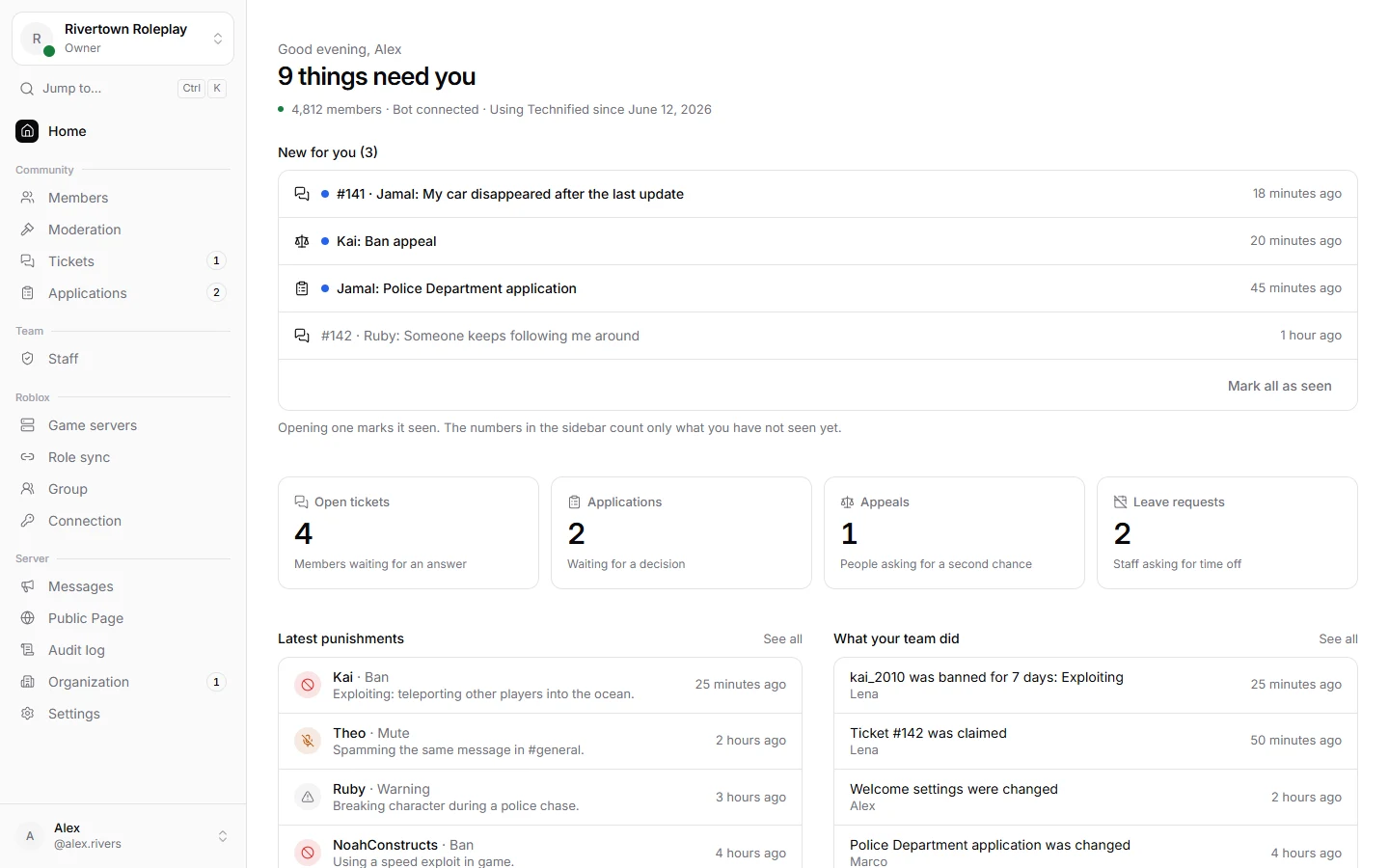This screenshot has width=1389, height=868.
Task: Click the Audit log icon
Action: (28, 650)
